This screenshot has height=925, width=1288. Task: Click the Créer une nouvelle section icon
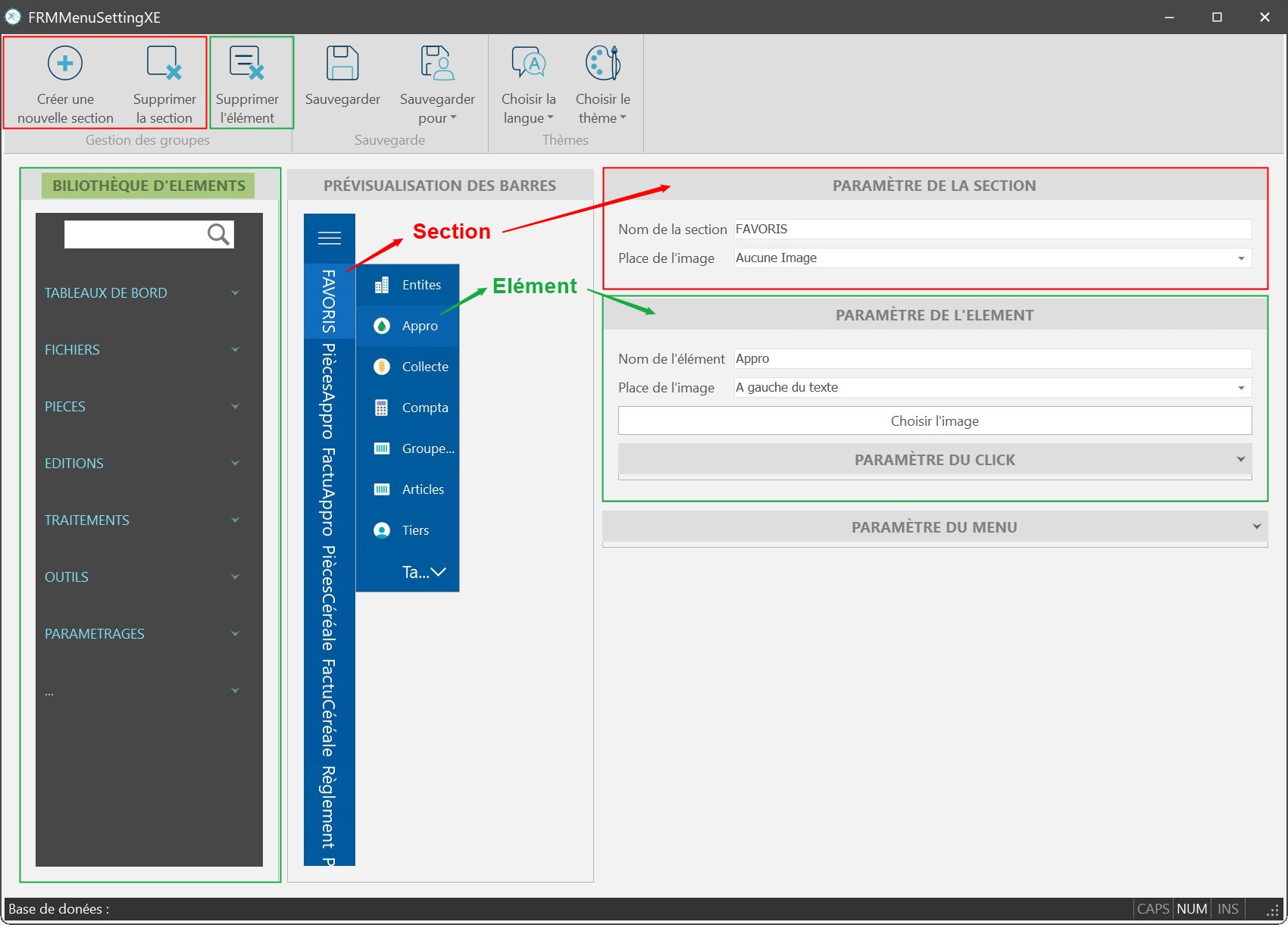click(x=65, y=63)
